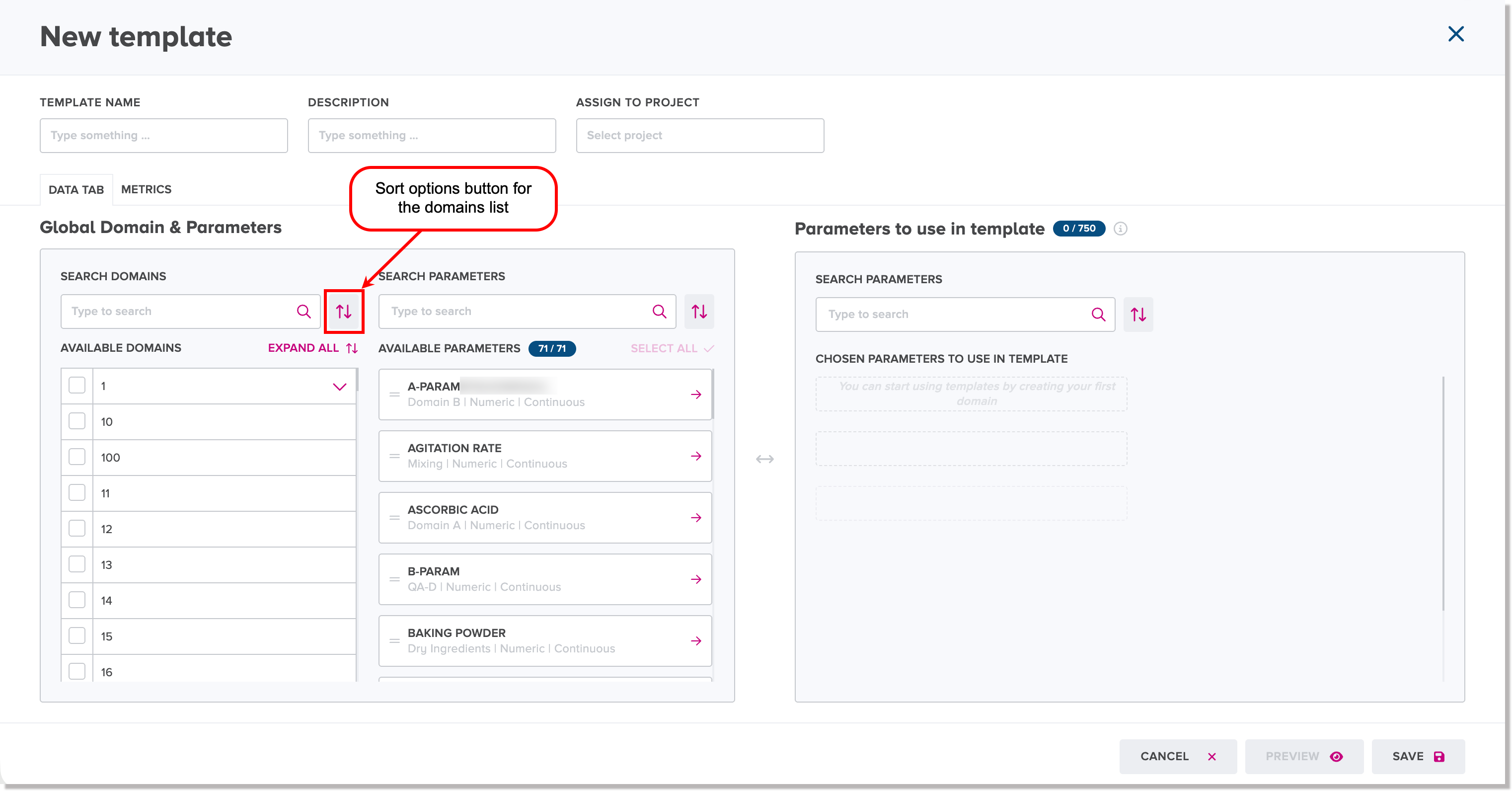This screenshot has width=1512, height=791.
Task: Move ASCORBIC ACID to template with arrow
Action: 696,517
